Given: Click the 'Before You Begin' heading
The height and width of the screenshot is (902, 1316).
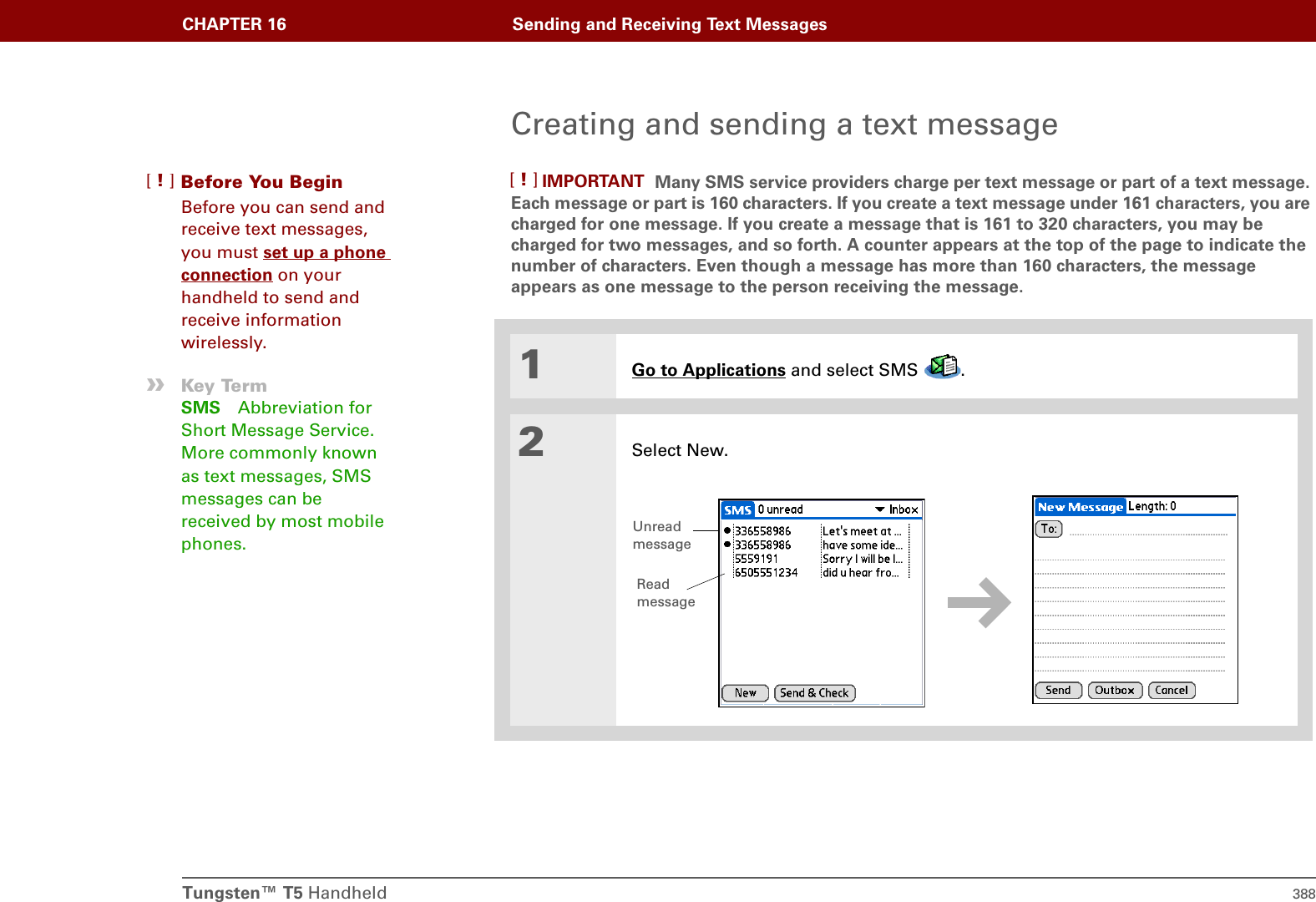Looking at the screenshot, I should [x=261, y=182].
